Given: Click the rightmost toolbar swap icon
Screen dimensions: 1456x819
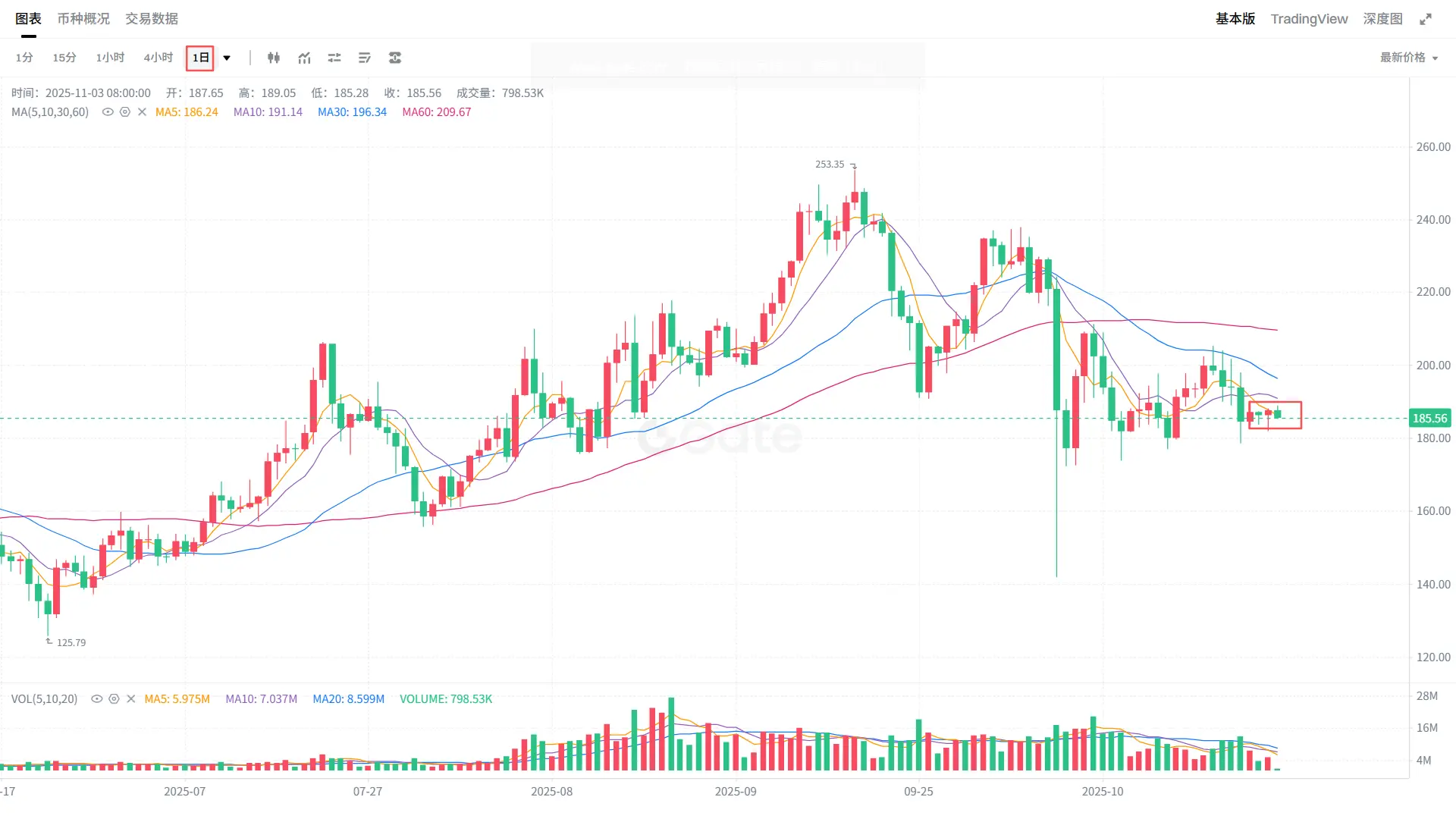Looking at the screenshot, I should tap(395, 58).
